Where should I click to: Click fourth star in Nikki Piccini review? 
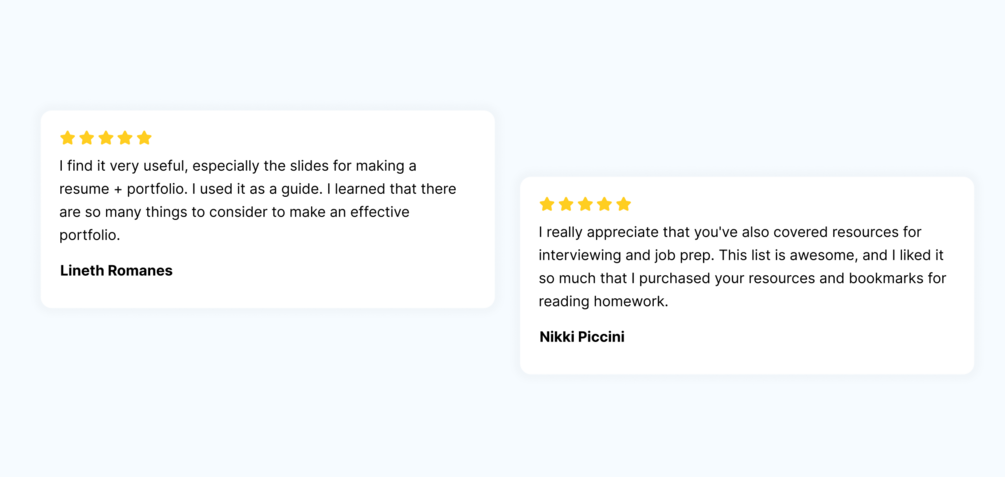(x=604, y=204)
